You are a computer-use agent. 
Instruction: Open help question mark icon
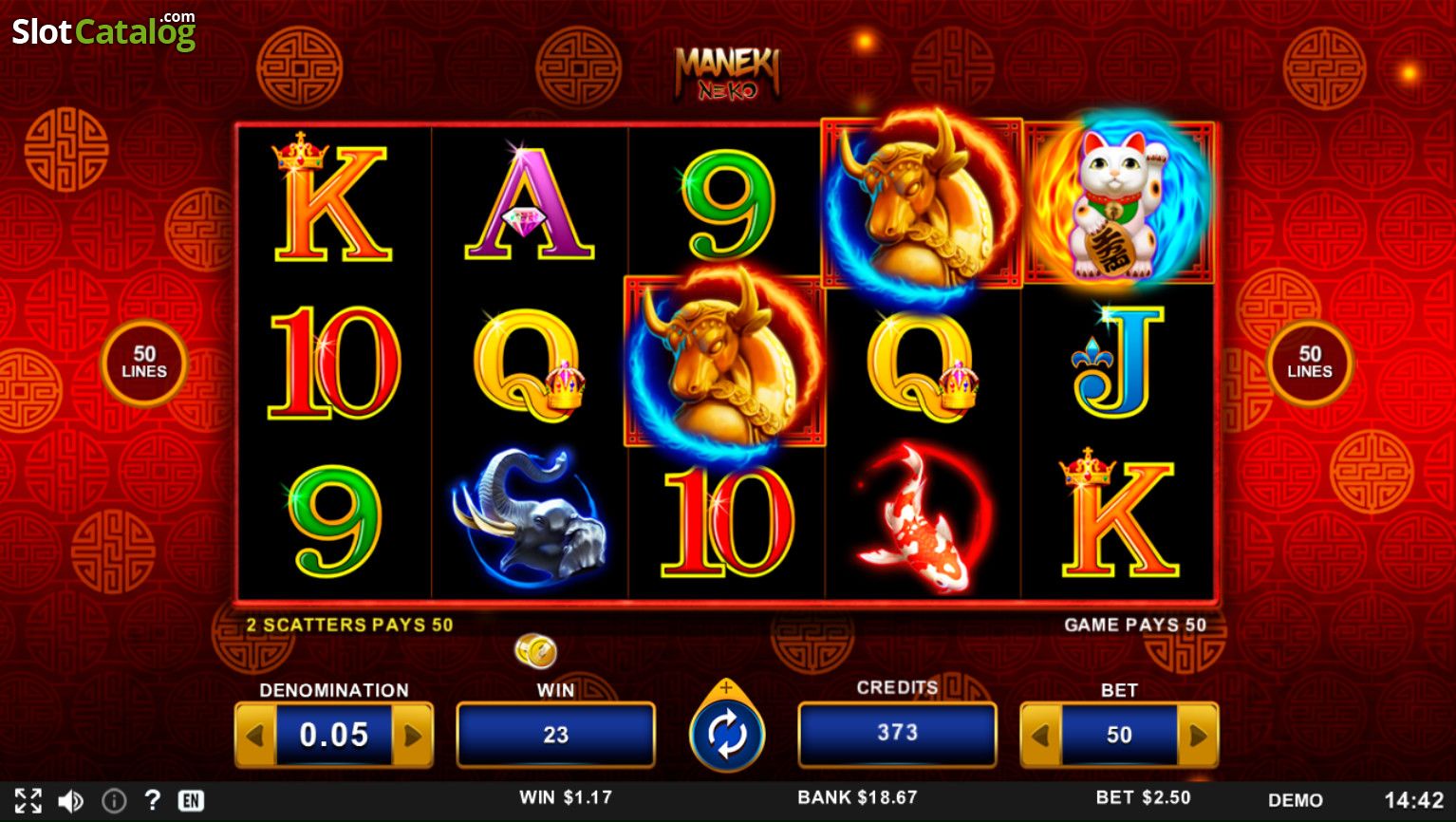[x=152, y=800]
